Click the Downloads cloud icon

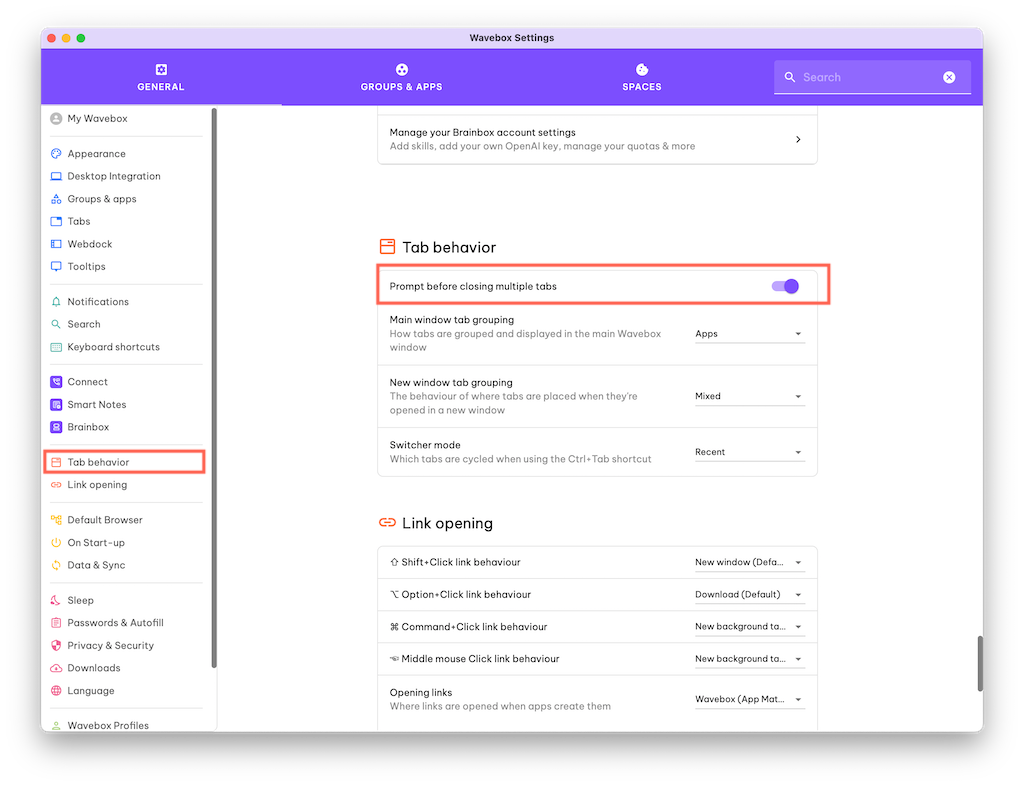tap(56, 668)
